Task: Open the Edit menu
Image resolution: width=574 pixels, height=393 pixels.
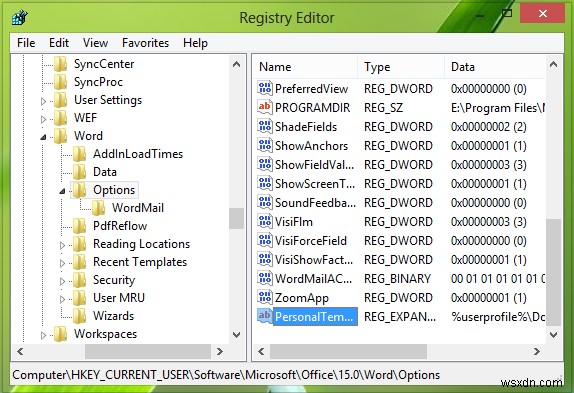Action: [x=59, y=43]
